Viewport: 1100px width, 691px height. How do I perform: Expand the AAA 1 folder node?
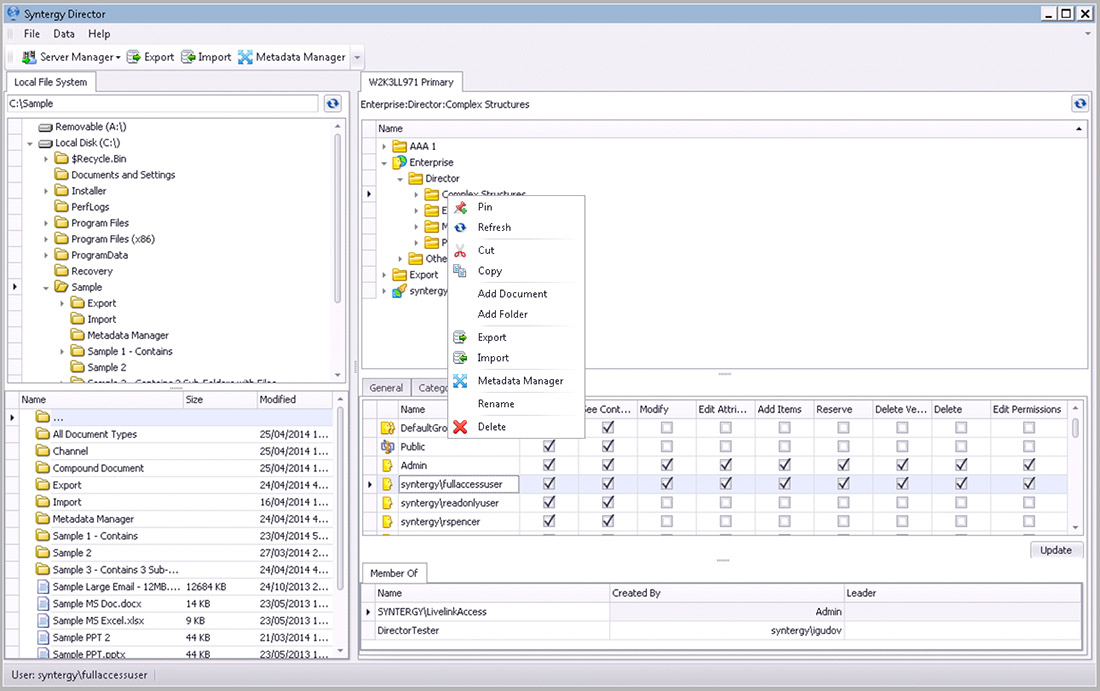[385, 147]
